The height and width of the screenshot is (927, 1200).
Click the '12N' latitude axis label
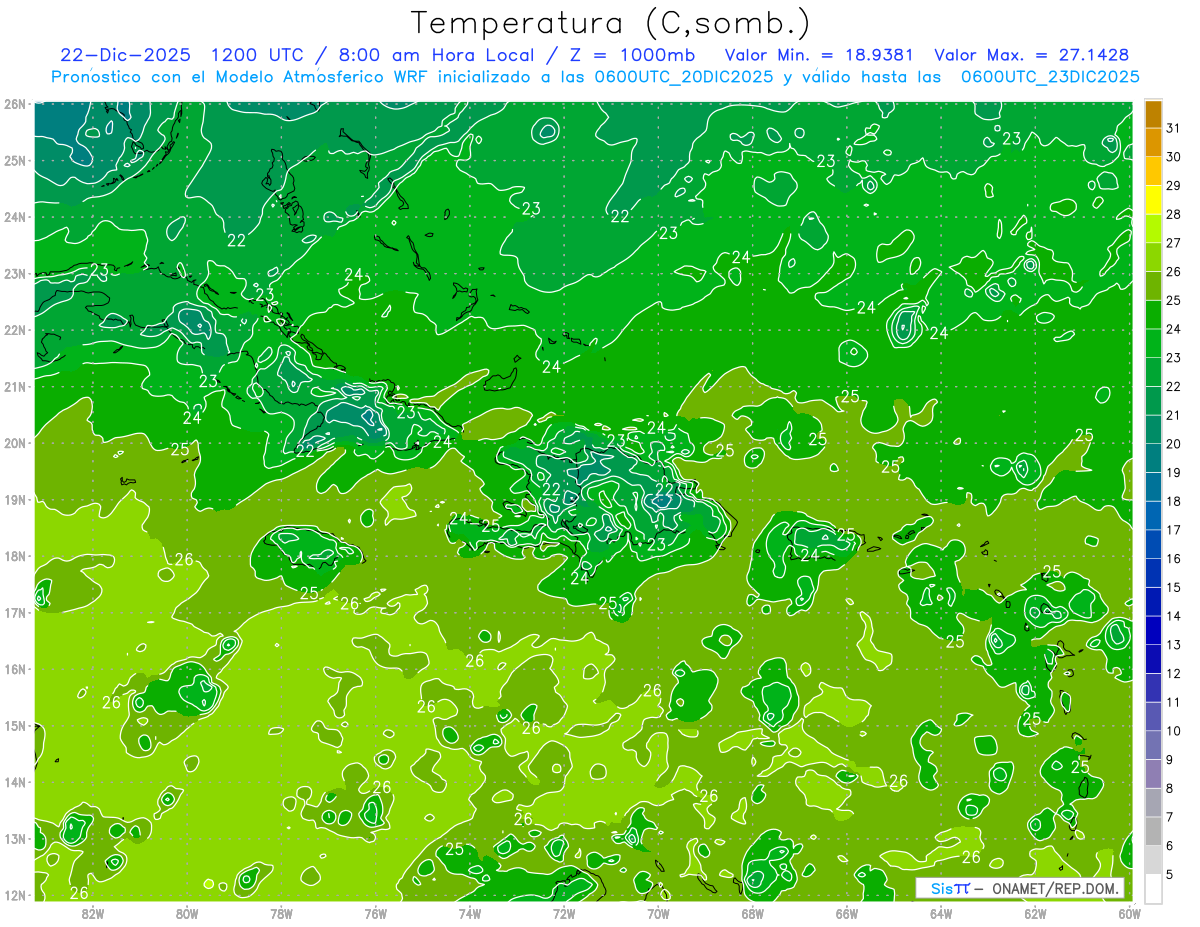pos(15,895)
